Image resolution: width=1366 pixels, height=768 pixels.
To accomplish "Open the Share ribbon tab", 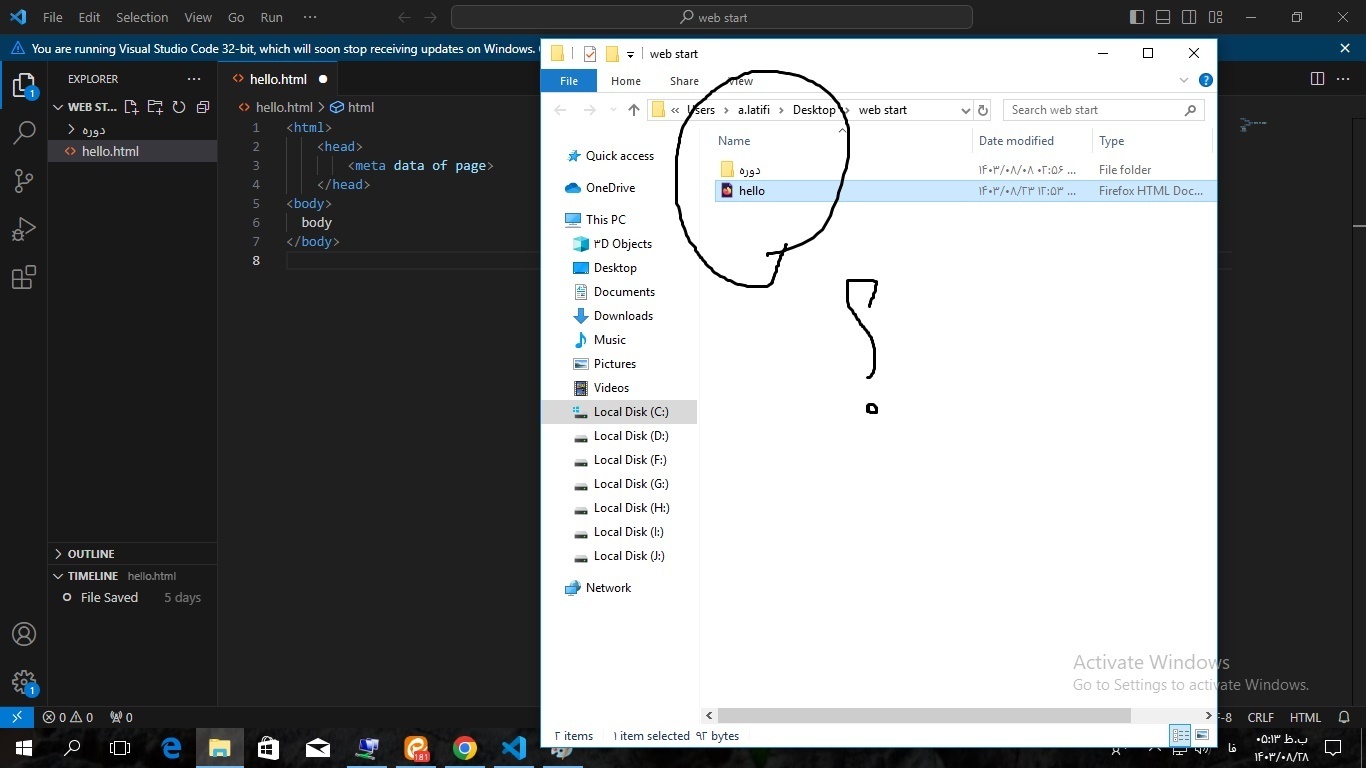I will point(684,81).
